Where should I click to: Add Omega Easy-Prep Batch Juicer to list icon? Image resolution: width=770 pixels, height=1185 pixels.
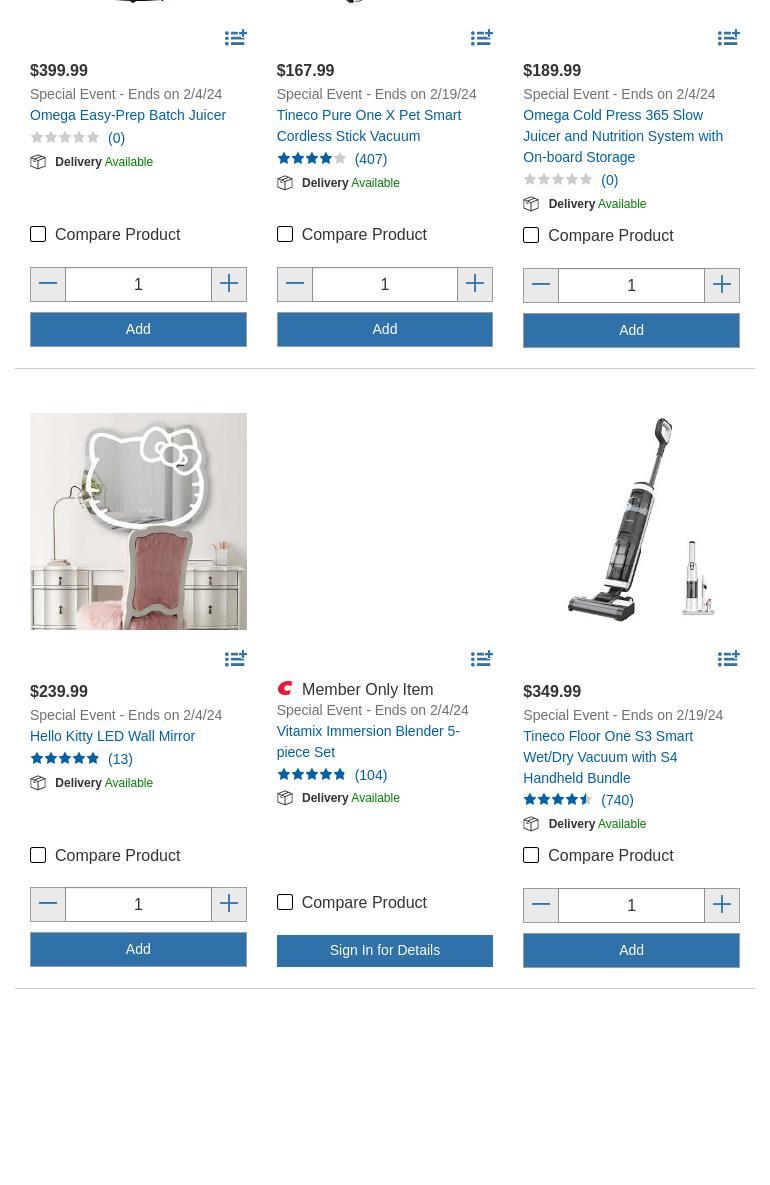click(236, 38)
